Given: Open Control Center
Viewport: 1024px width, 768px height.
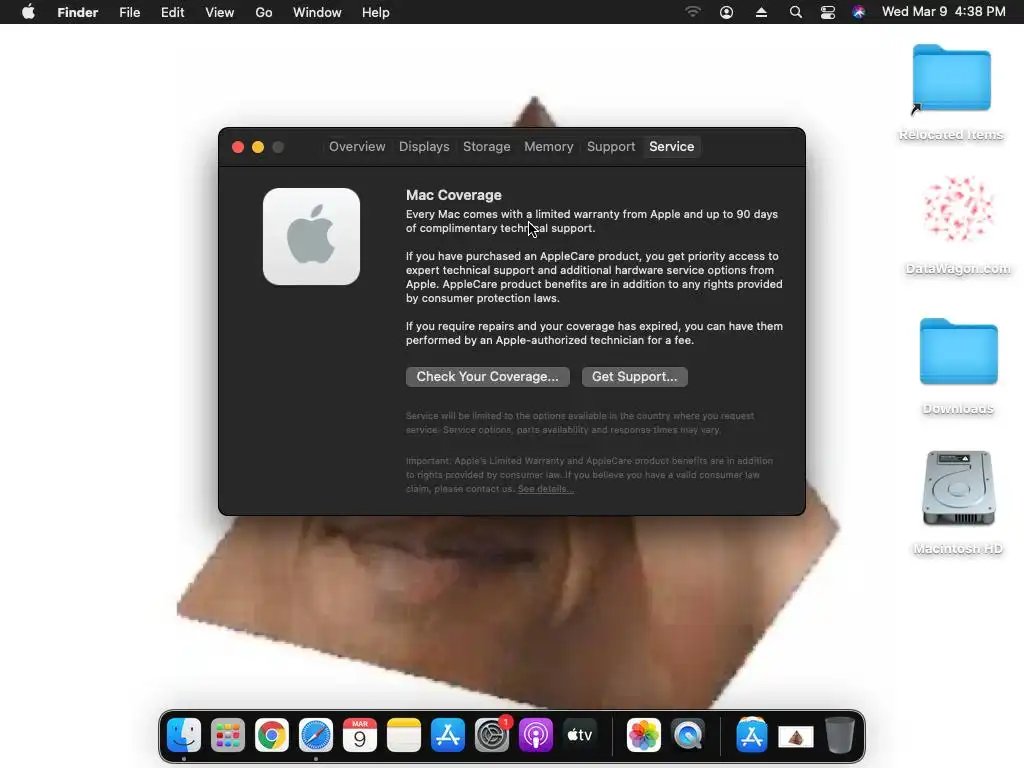Looking at the screenshot, I should click(x=827, y=12).
